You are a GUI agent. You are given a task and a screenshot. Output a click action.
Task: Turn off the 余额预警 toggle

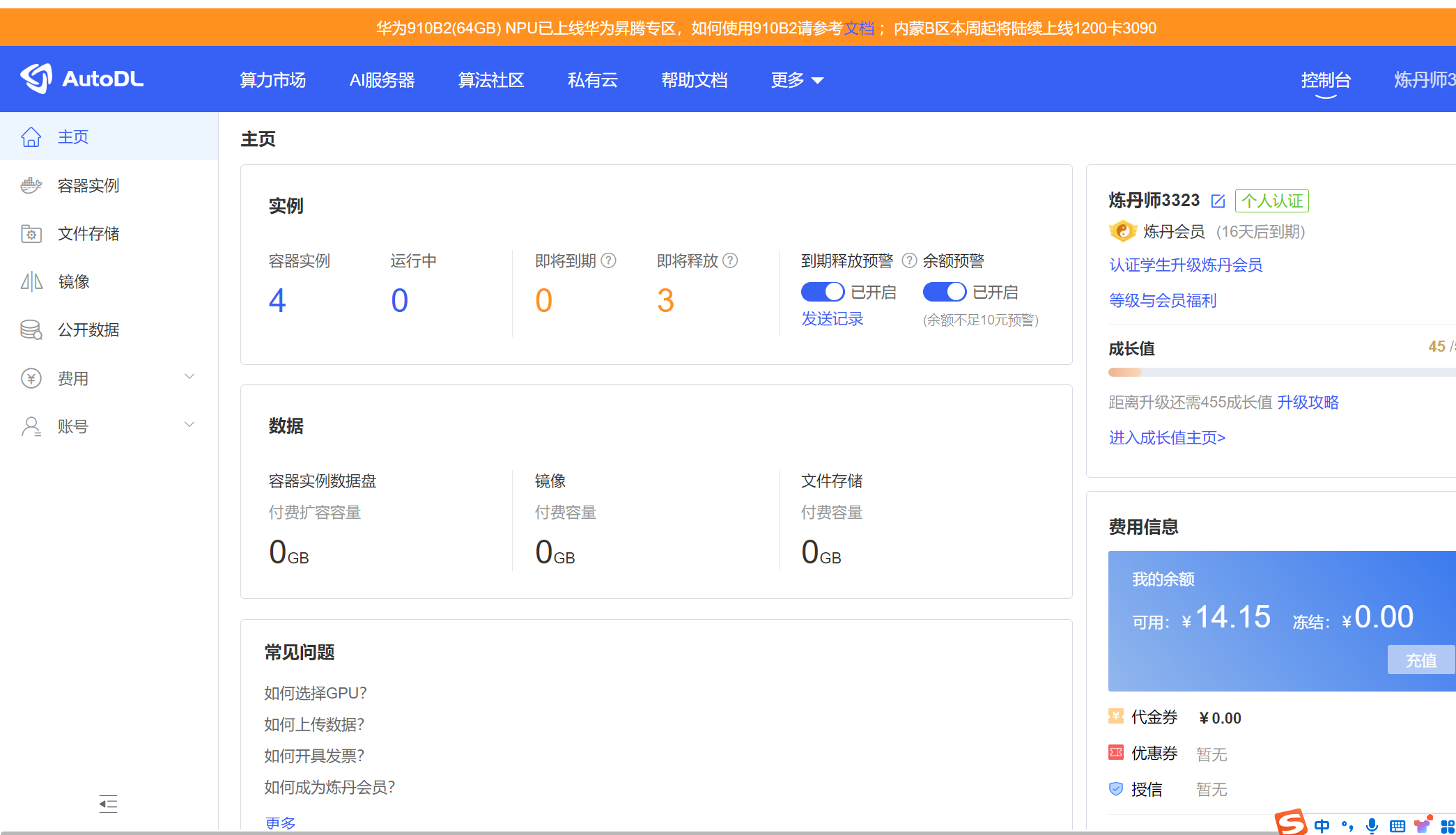pyautogui.click(x=944, y=291)
